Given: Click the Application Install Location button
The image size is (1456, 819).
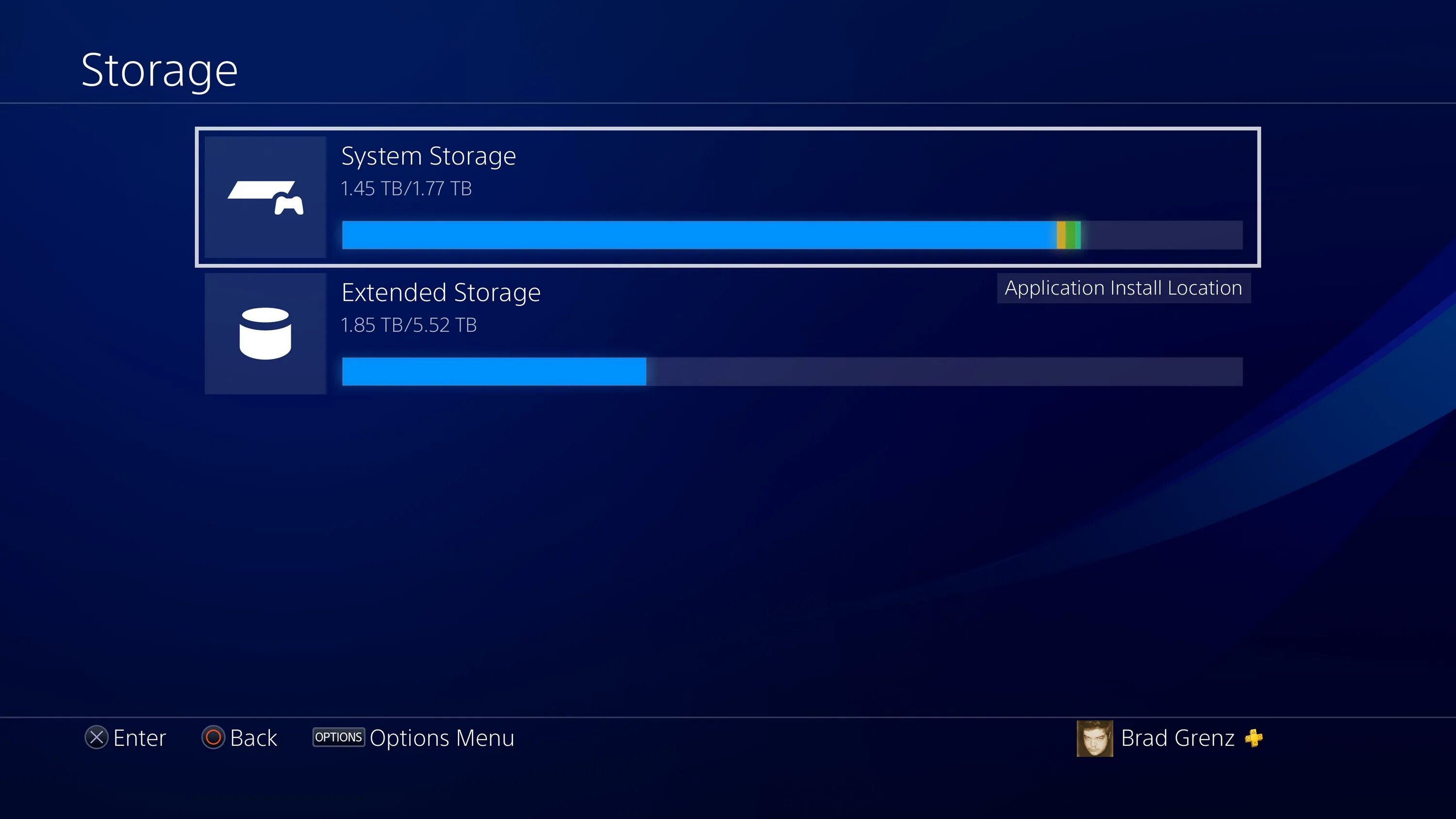Looking at the screenshot, I should [x=1123, y=288].
